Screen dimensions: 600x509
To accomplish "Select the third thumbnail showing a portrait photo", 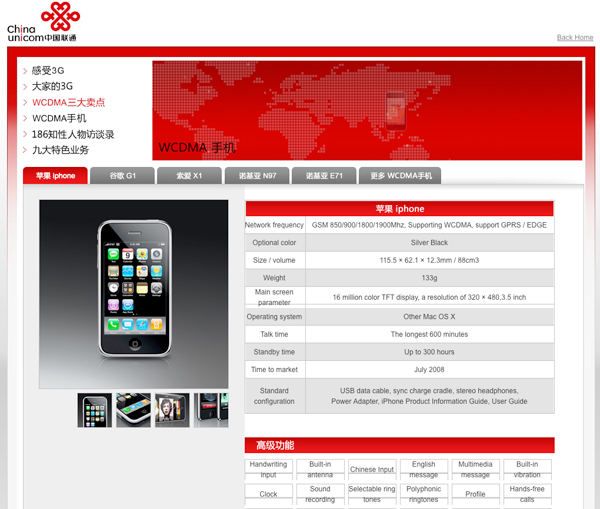I will [x=172, y=410].
